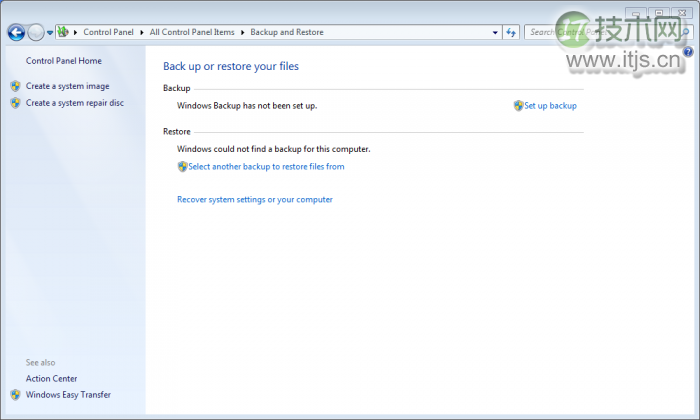Expand the arrow after All Control Panel Items

coord(242,32)
